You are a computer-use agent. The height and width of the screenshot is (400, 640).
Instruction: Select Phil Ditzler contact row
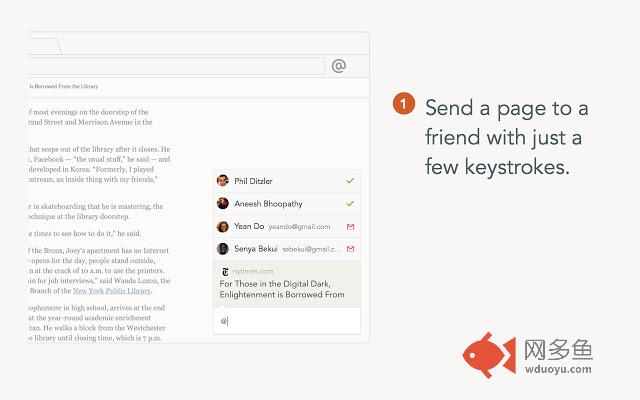(x=287, y=181)
